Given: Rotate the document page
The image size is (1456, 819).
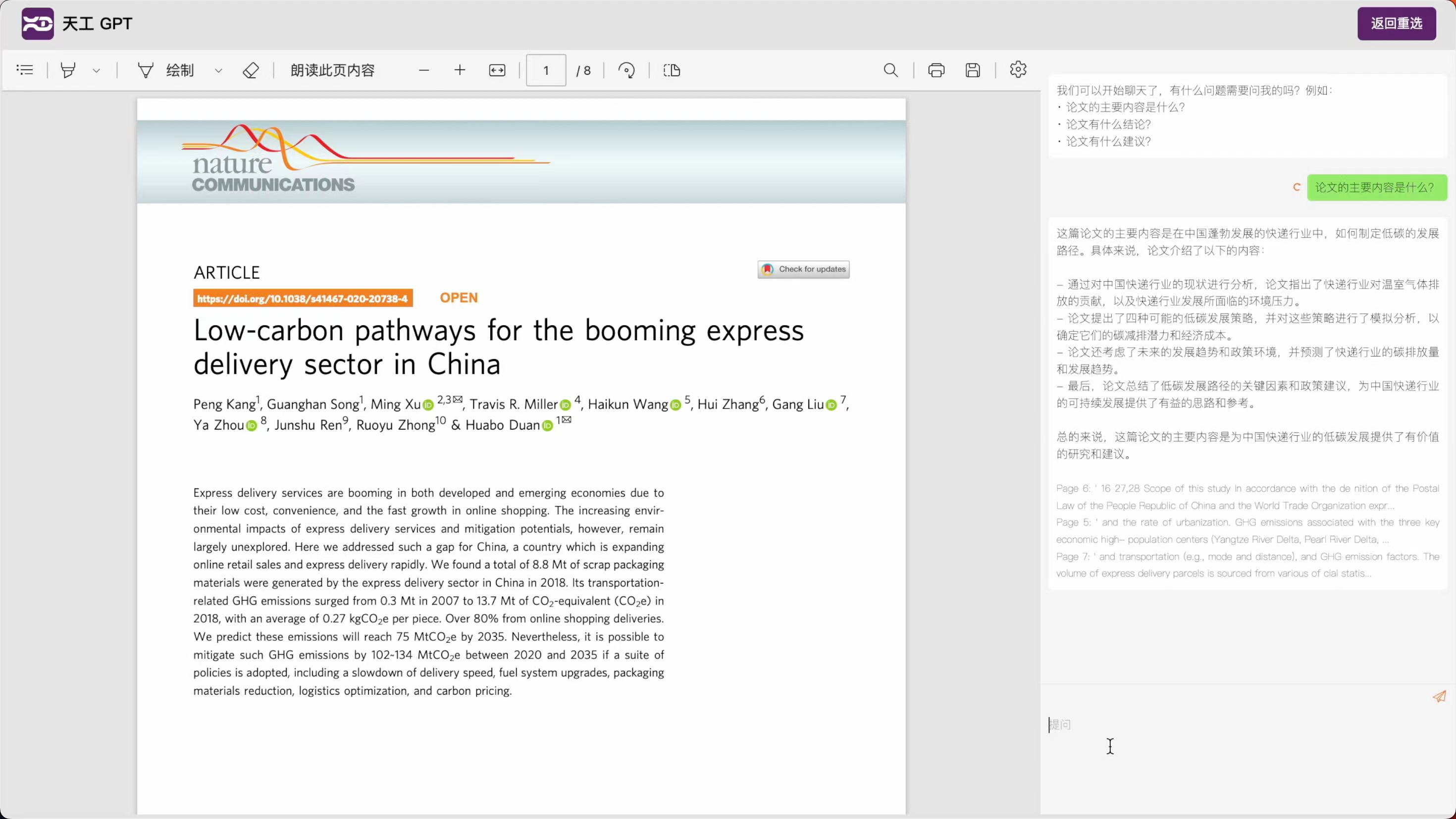Looking at the screenshot, I should 626,70.
